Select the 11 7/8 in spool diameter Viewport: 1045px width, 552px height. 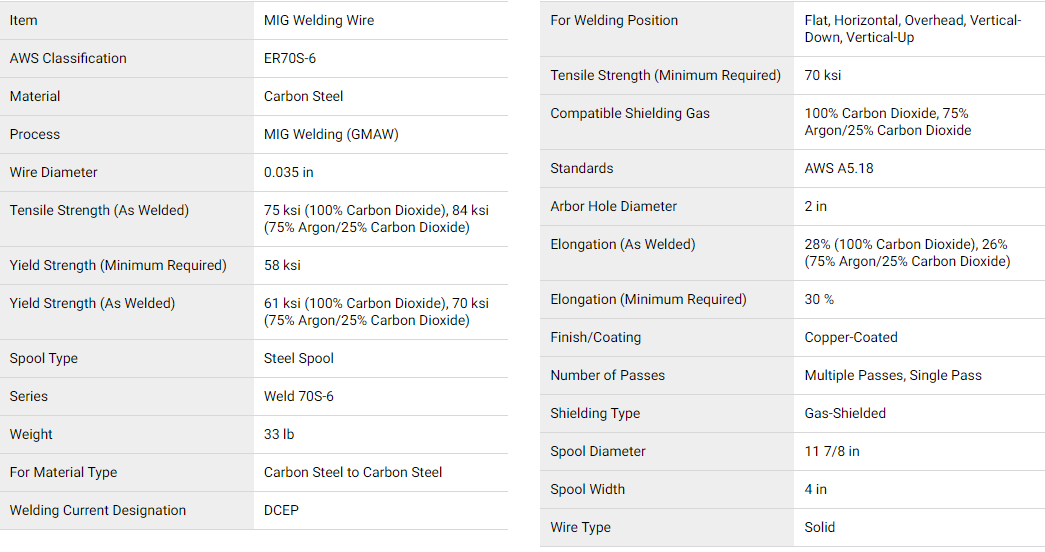pos(832,452)
